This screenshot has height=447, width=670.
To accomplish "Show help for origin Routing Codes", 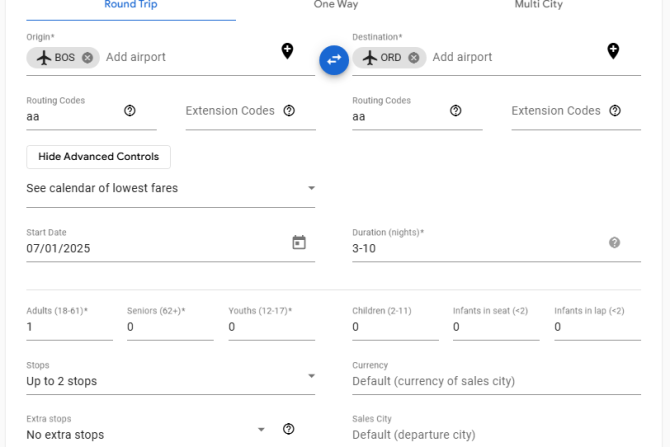I will coord(129,111).
